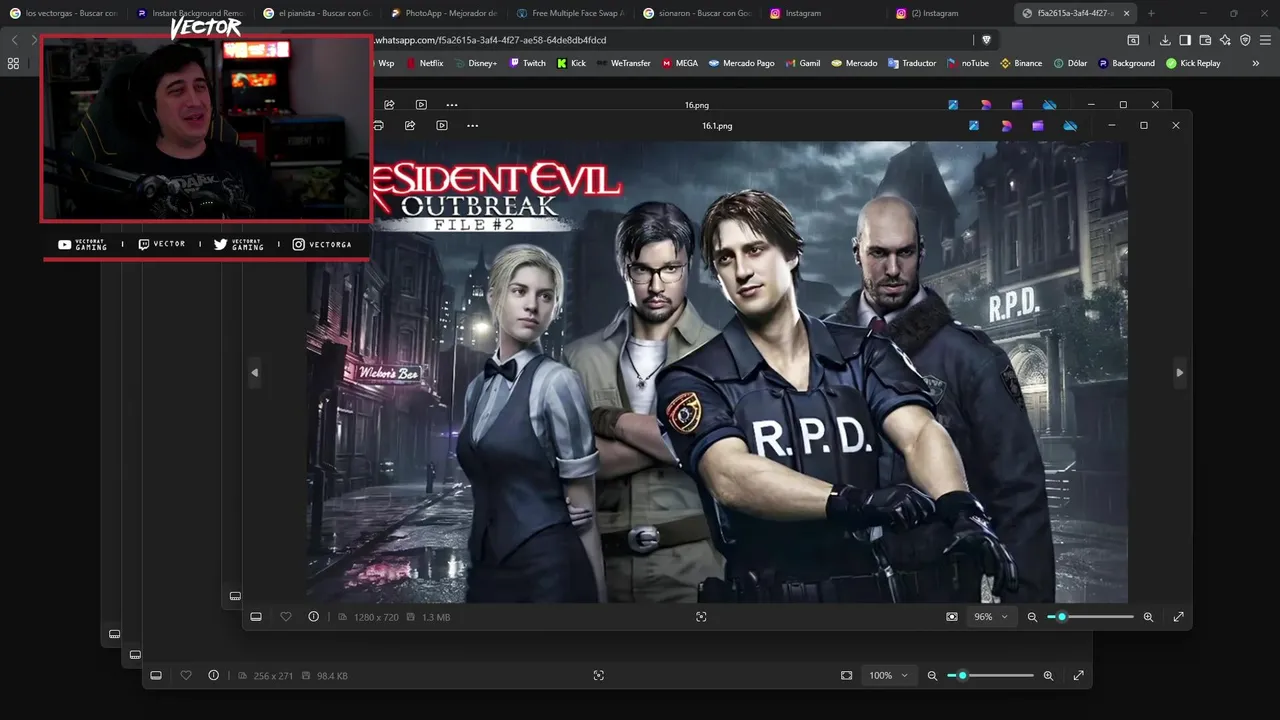The width and height of the screenshot is (1280, 720).
Task: Open the WeTransfer bookmark
Action: [x=623, y=63]
